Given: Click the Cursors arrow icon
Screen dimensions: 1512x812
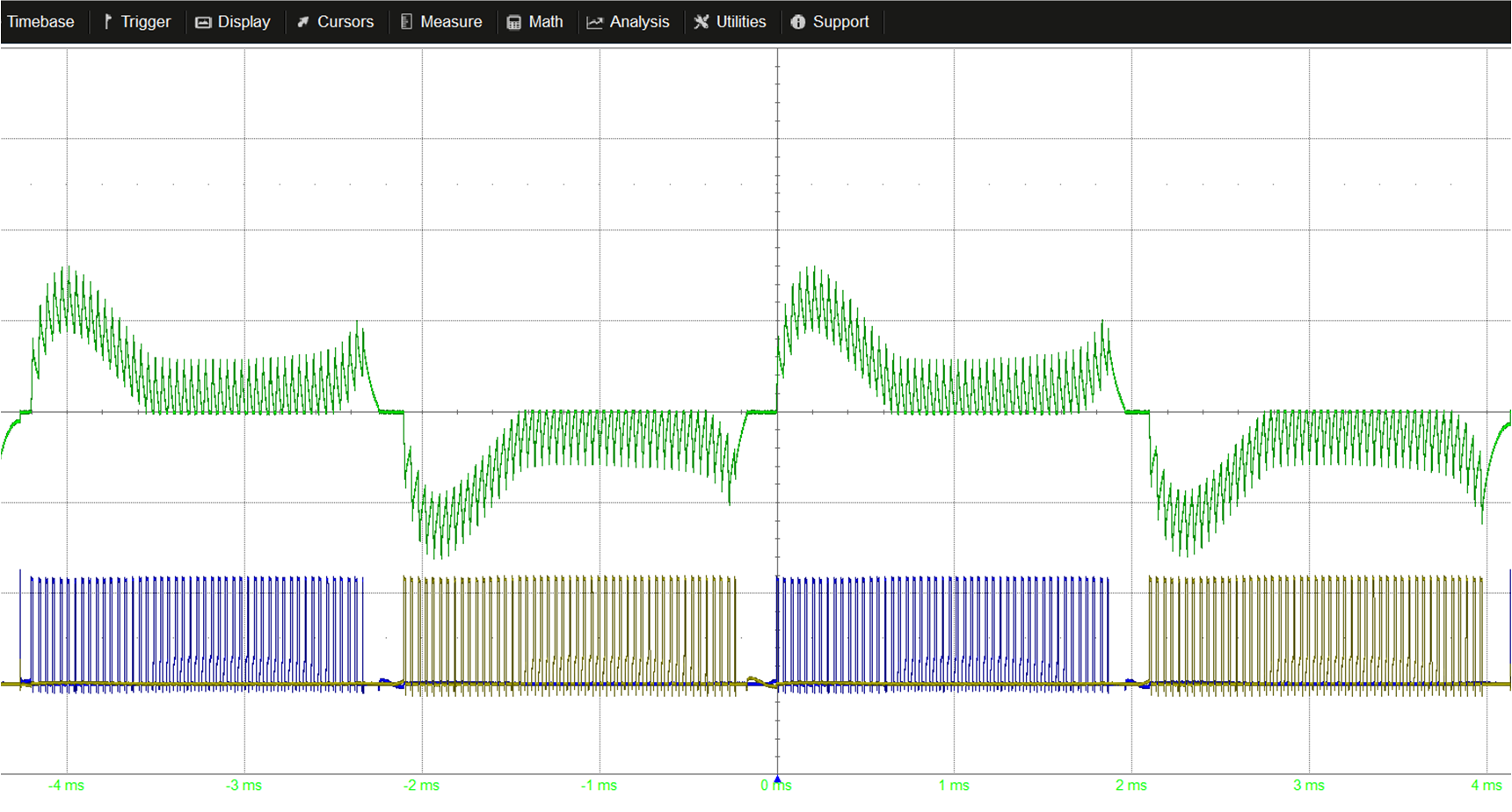Looking at the screenshot, I should point(303,22).
